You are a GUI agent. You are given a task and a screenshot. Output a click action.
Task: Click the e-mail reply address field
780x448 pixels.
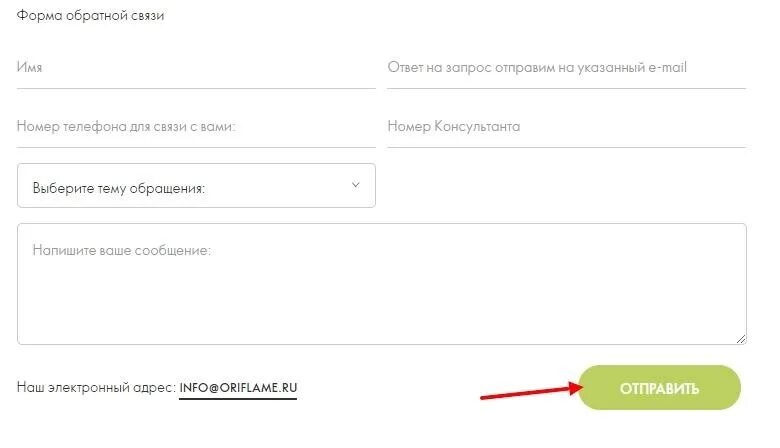coord(567,68)
